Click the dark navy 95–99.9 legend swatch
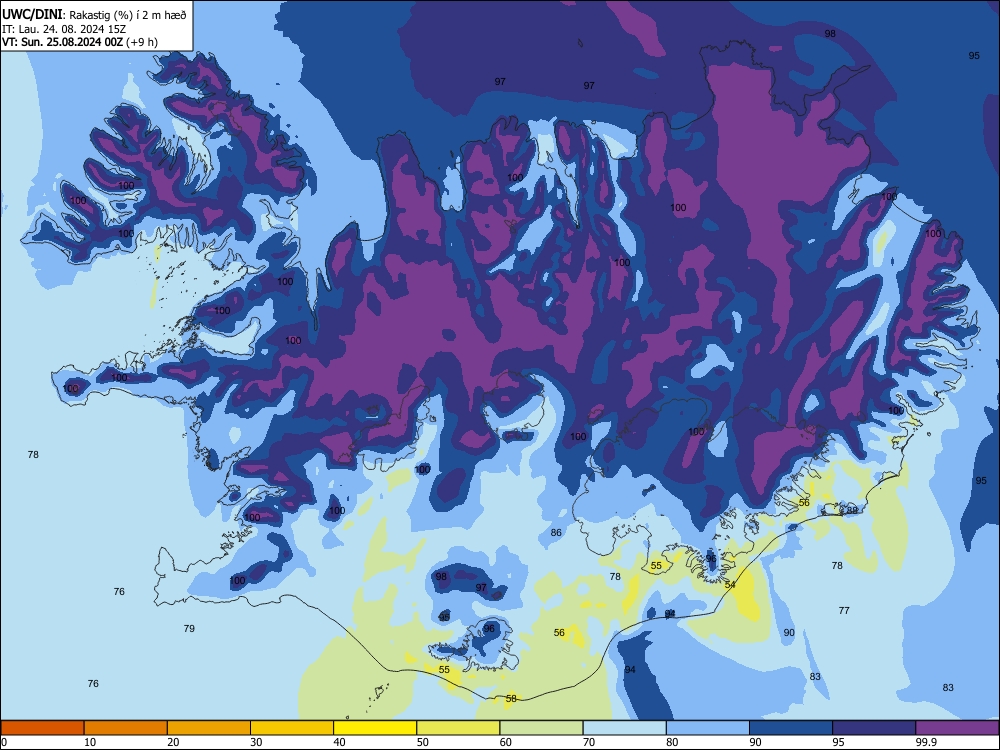Screen dimensions: 1000x750 [874, 728]
